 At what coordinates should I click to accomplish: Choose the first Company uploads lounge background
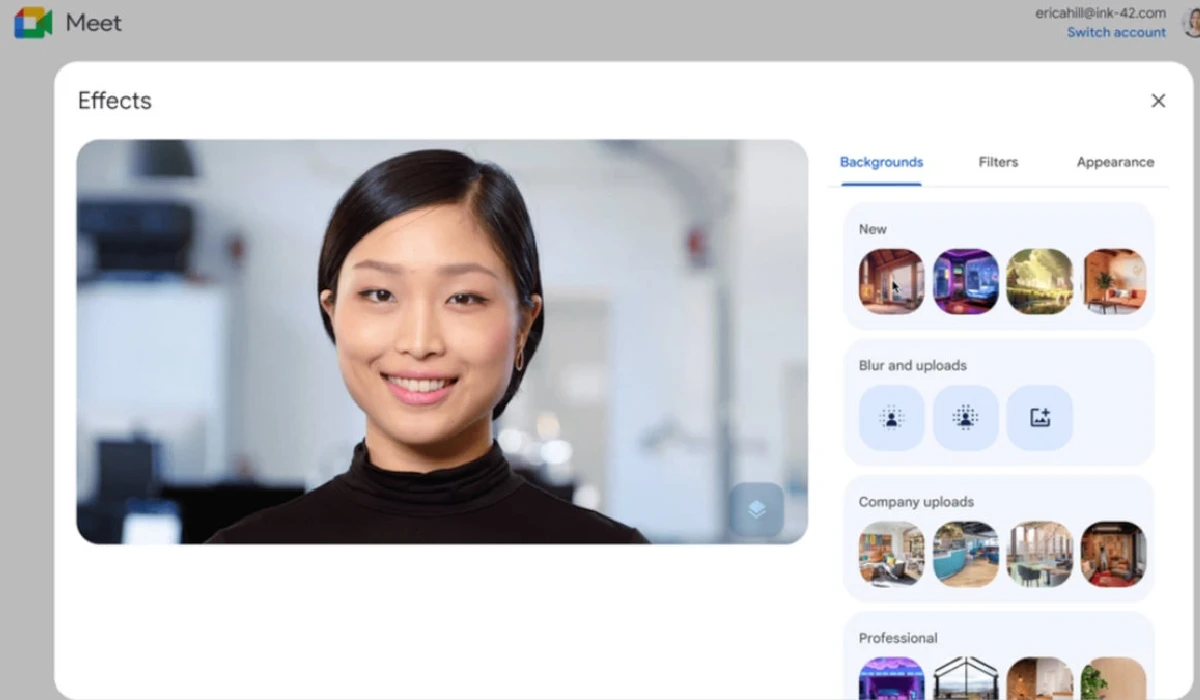coord(891,554)
